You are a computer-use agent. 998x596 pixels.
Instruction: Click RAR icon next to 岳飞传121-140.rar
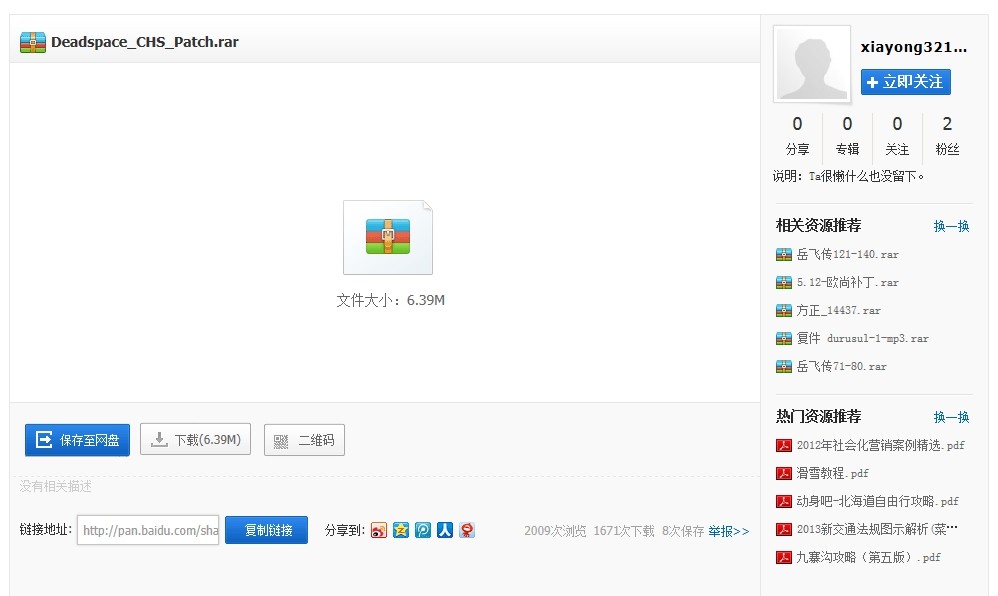[784, 255]
